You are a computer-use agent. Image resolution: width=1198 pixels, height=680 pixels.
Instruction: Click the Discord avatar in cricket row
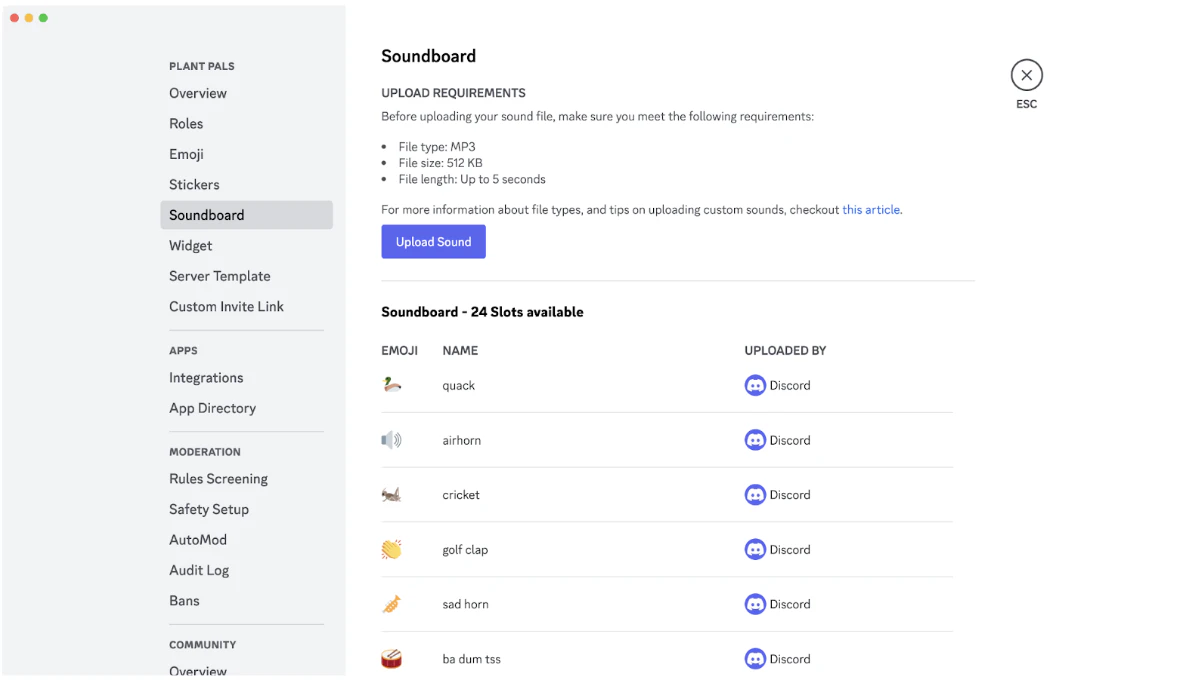coord(755,494)
